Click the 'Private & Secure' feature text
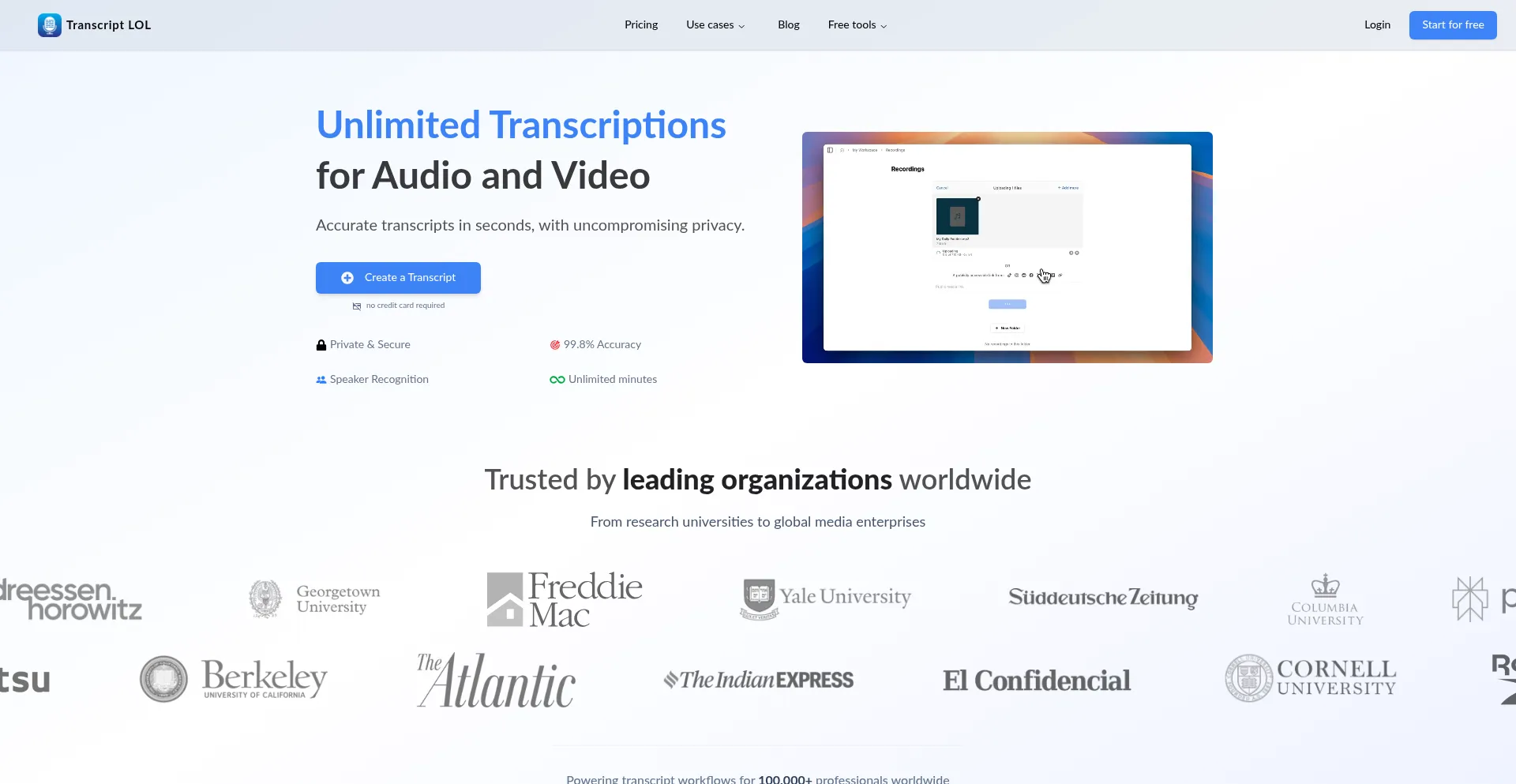This screenshot has width=1516, height=784. click(x=370, y=345)
